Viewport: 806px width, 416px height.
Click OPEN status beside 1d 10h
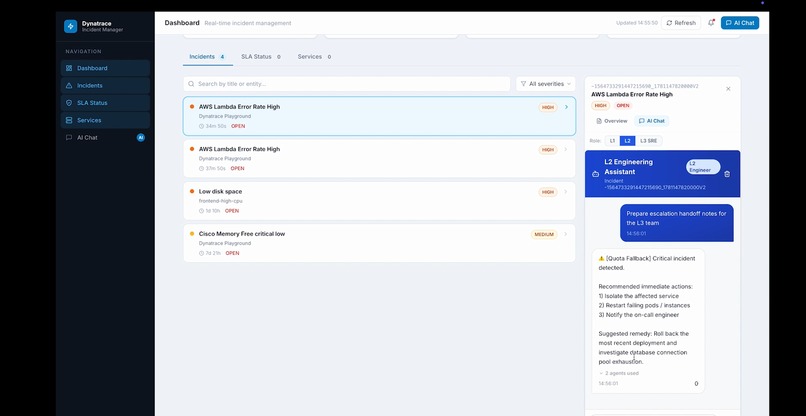[232, 211]
